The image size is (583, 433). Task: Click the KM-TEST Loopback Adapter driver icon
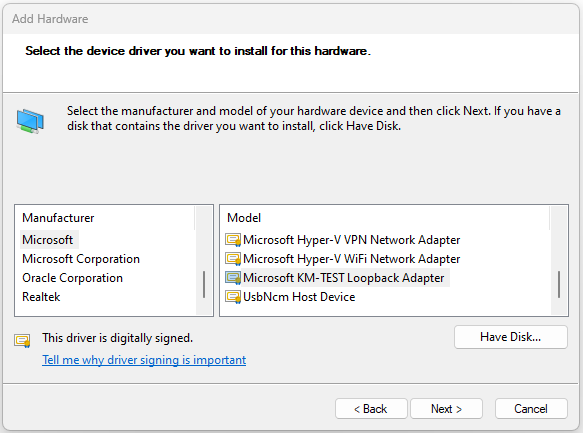coord(233,278)
